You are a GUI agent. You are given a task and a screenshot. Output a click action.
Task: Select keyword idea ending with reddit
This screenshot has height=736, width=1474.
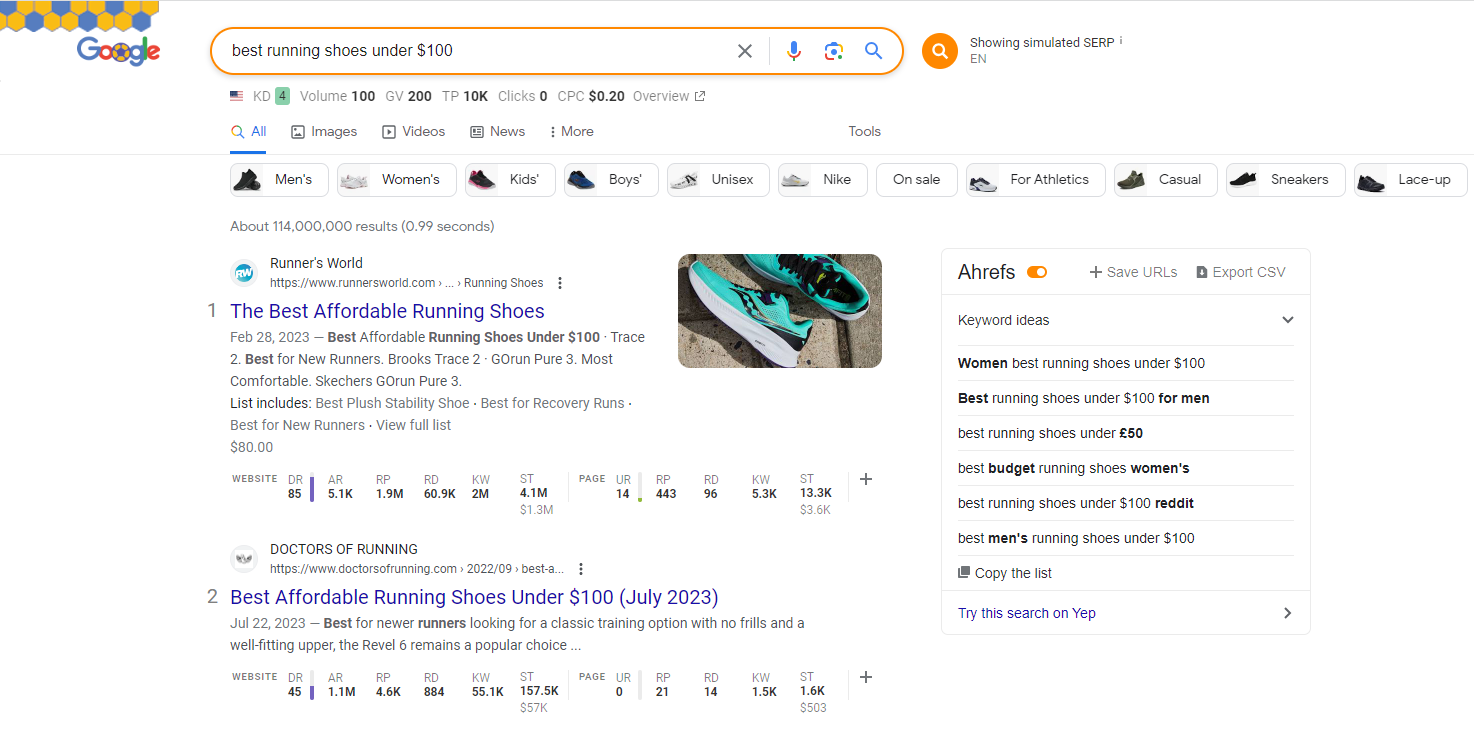pos(1076,503)
